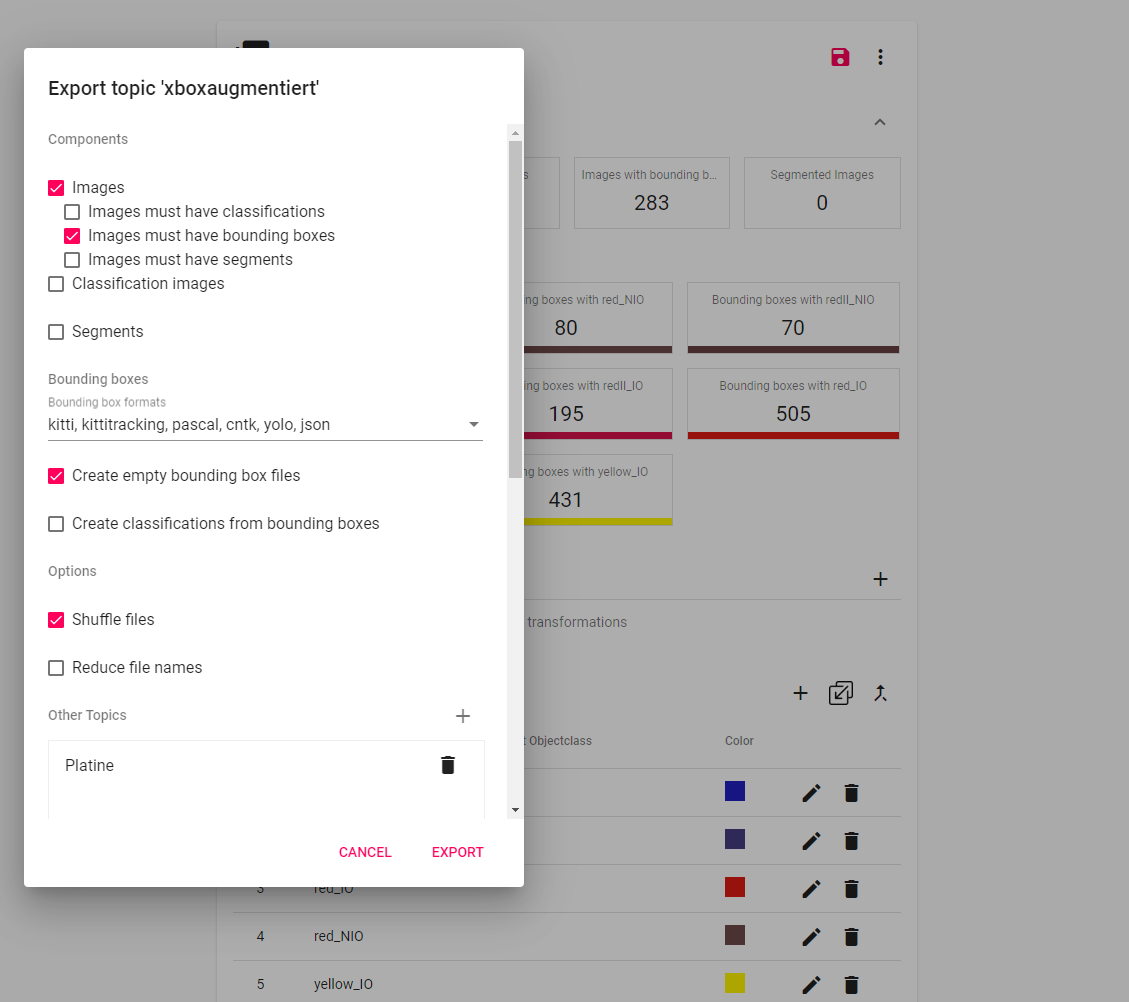Delete the red_NIO objectclass

click(x=851, y=936)
